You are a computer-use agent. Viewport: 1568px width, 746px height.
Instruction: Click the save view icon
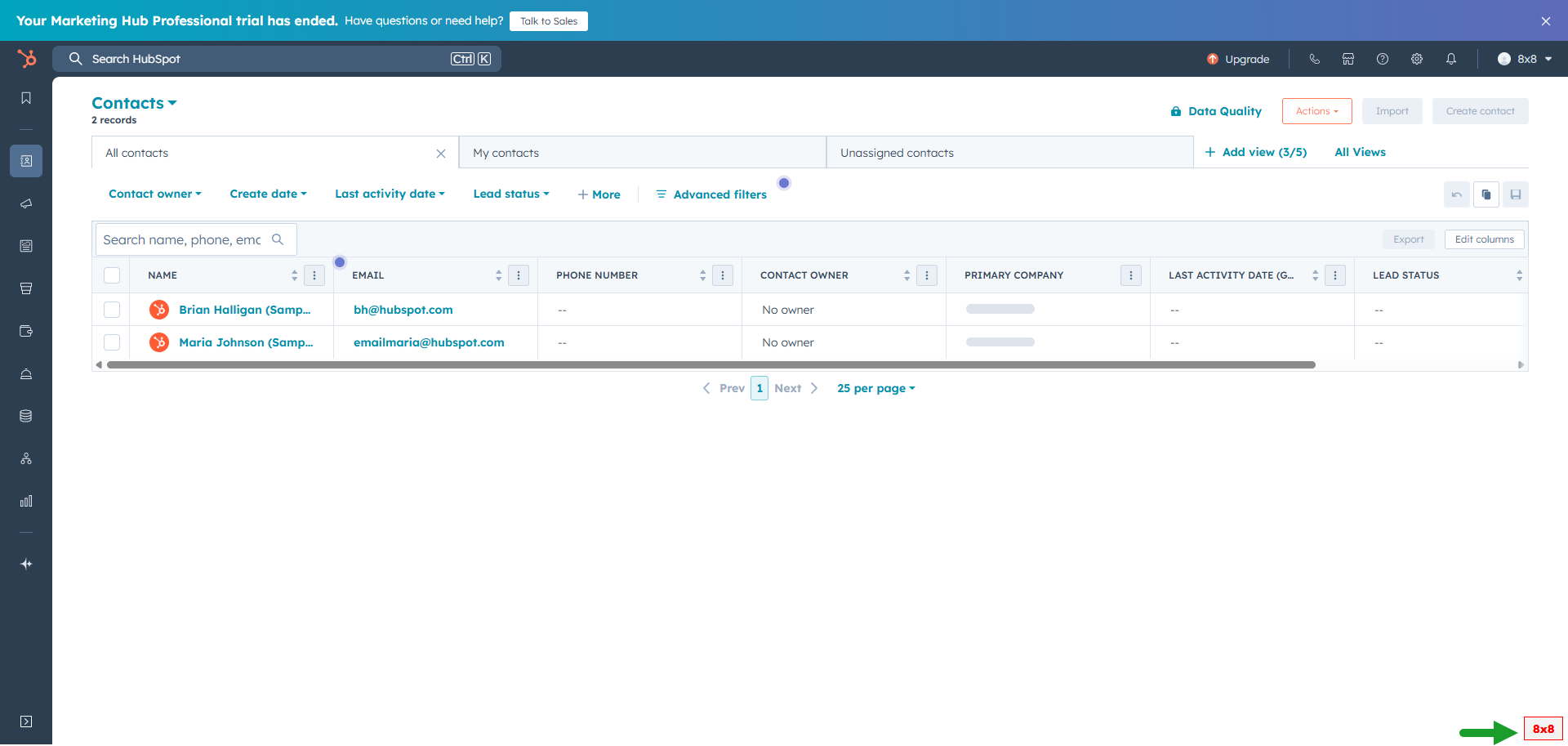[x=1516, y=194]
